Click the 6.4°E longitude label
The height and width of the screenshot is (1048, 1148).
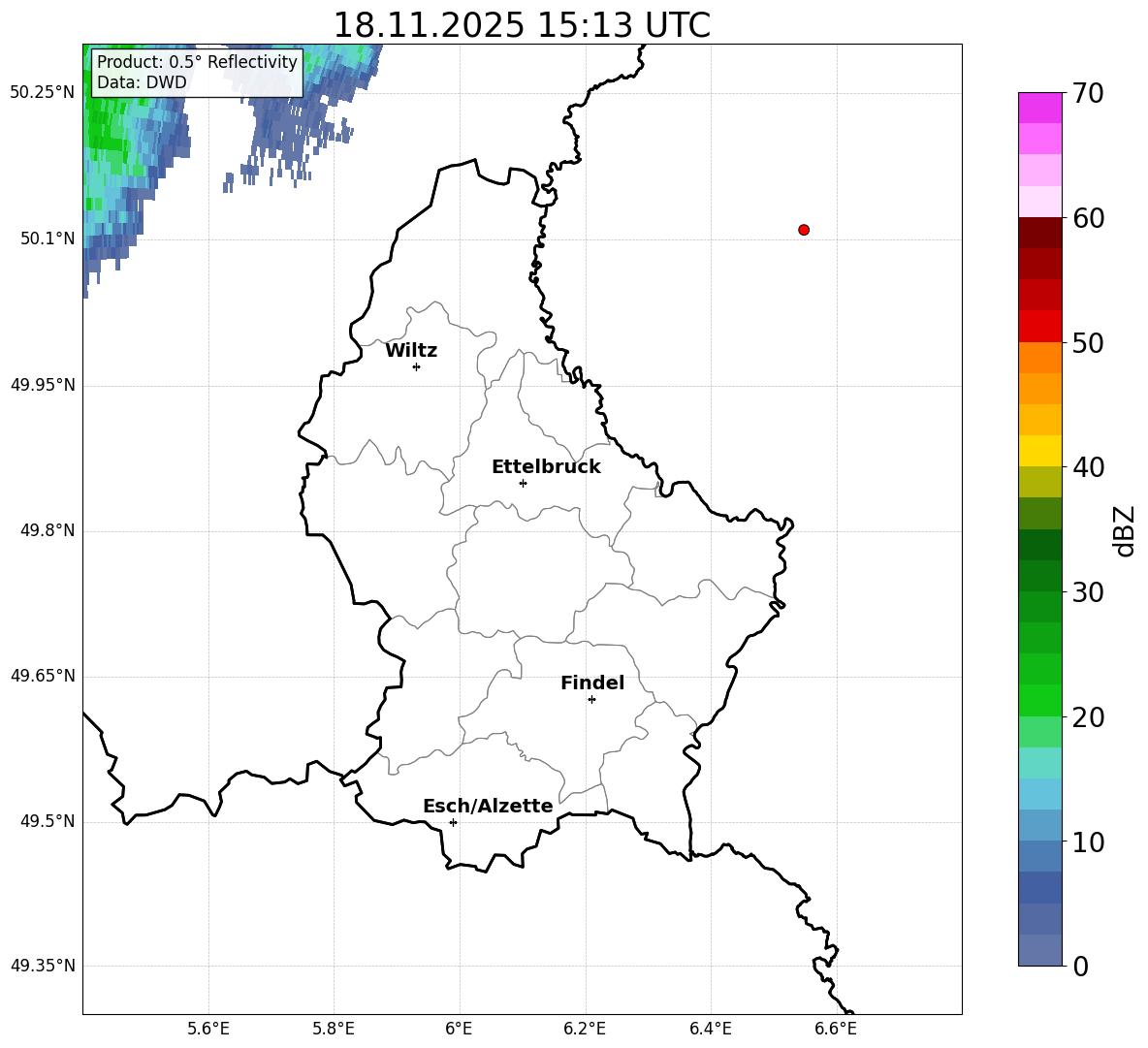click(710, 1029)
